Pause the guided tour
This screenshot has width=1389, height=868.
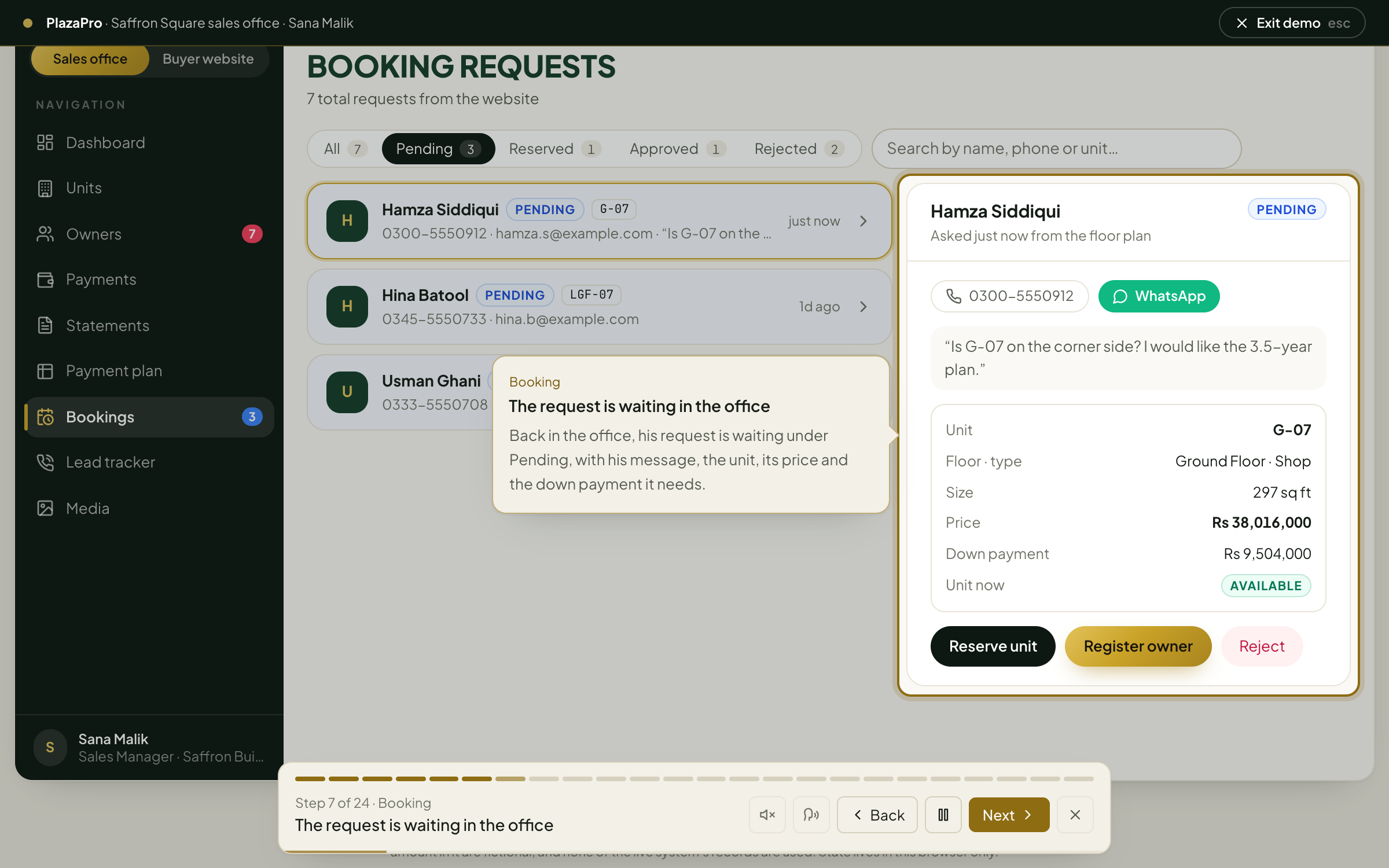coord(943,815)
